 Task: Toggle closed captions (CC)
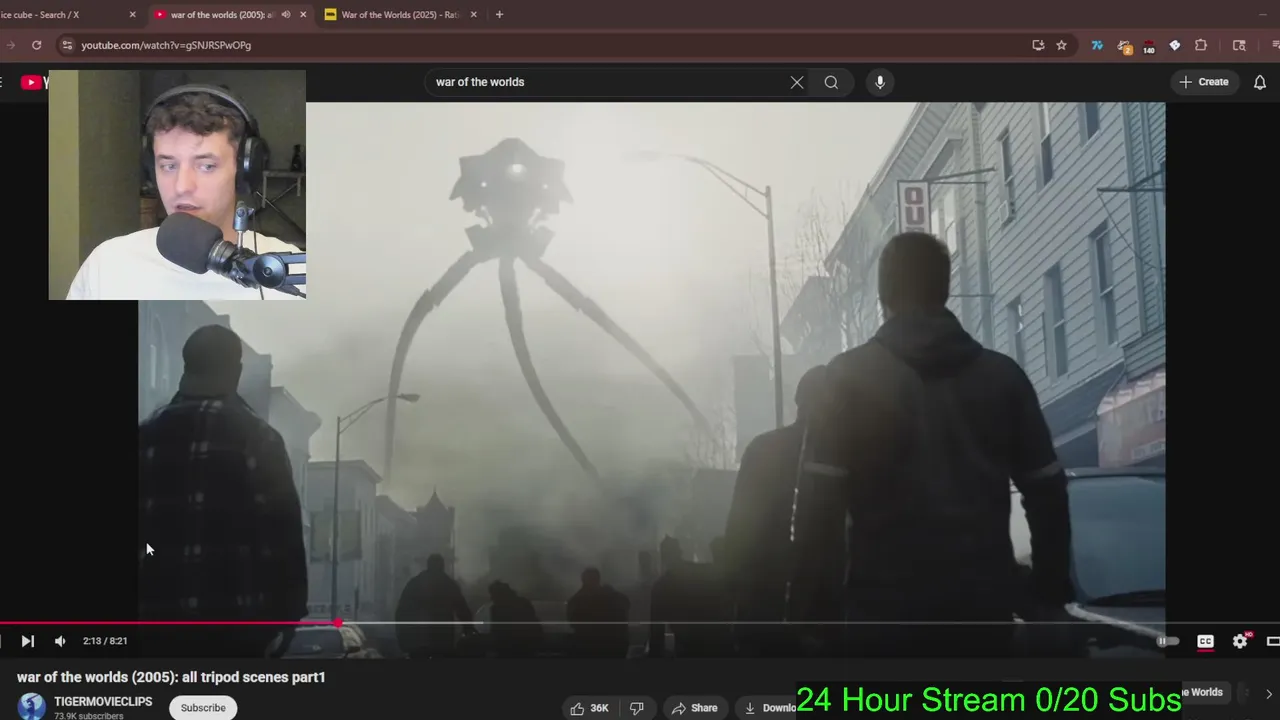click(1205, 641)
